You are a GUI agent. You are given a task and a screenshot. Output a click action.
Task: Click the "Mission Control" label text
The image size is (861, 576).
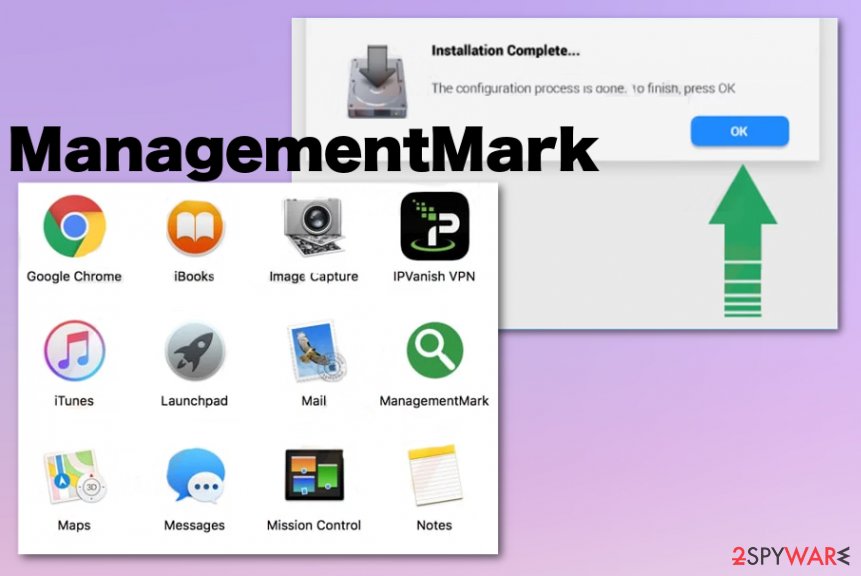point(314,525)
